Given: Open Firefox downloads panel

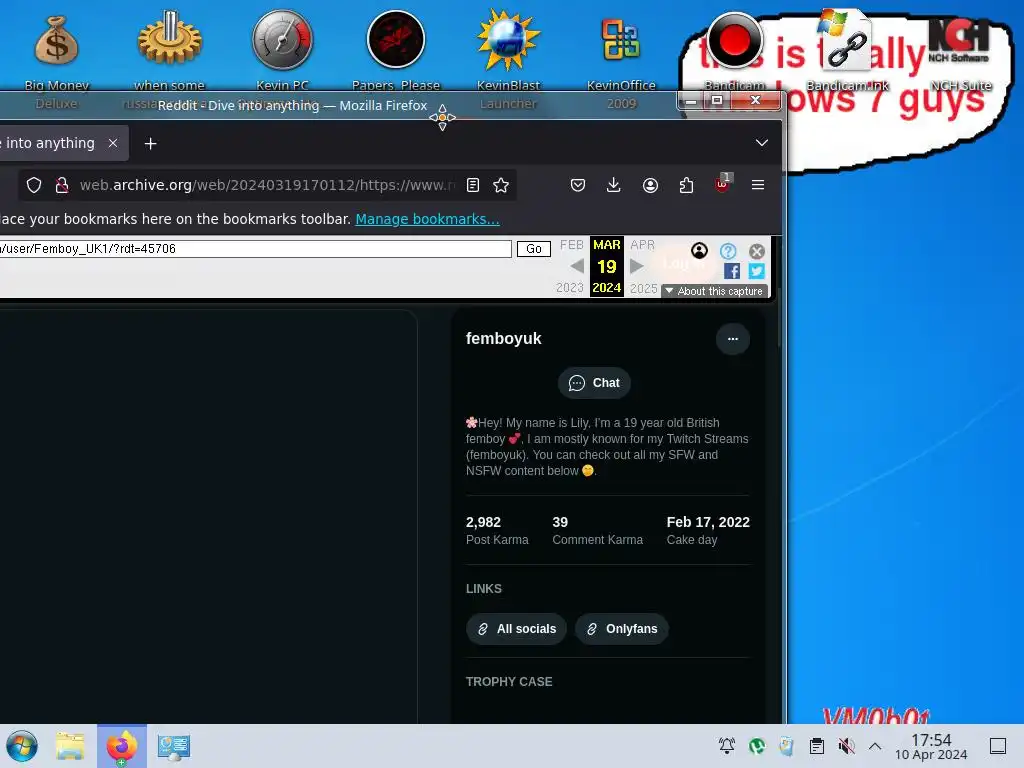Looking at the screenshot, I should pos(613,185).
